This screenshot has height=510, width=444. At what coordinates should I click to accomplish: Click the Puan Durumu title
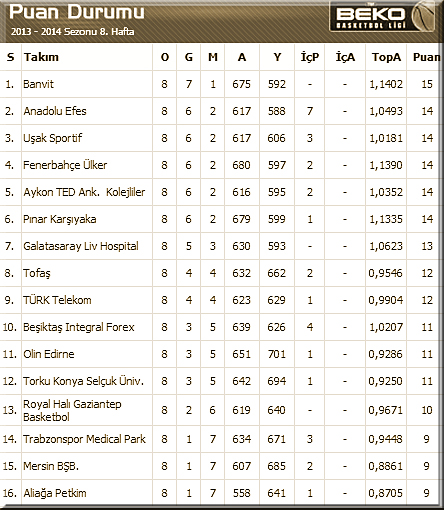(77, 12)
